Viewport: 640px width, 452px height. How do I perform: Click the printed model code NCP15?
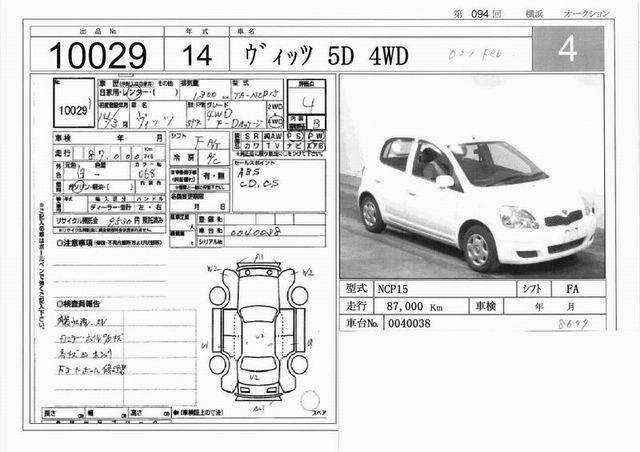tap(393, 289)
